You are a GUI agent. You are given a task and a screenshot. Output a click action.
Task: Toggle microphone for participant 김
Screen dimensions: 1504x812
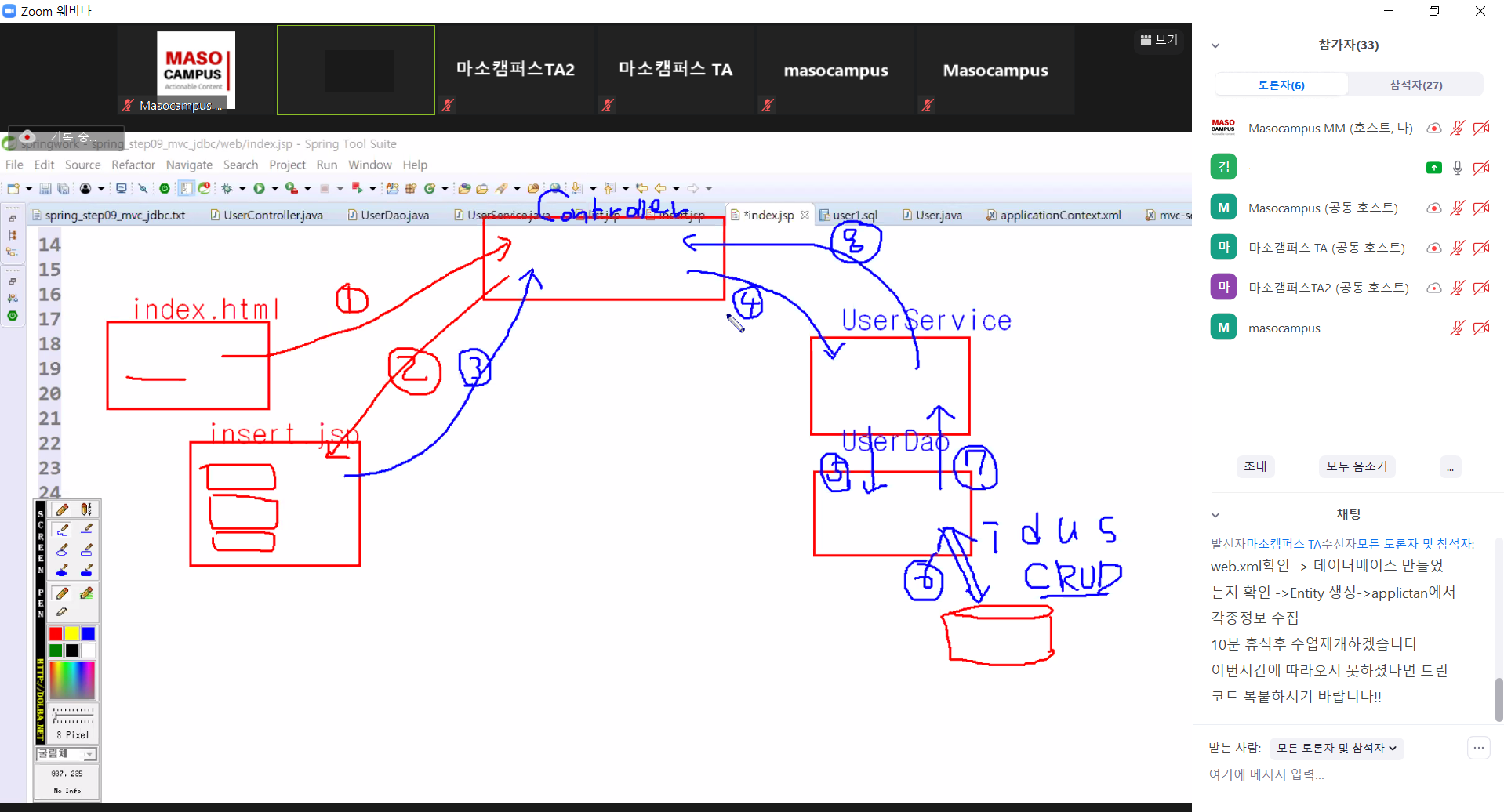coord(1457,168)
